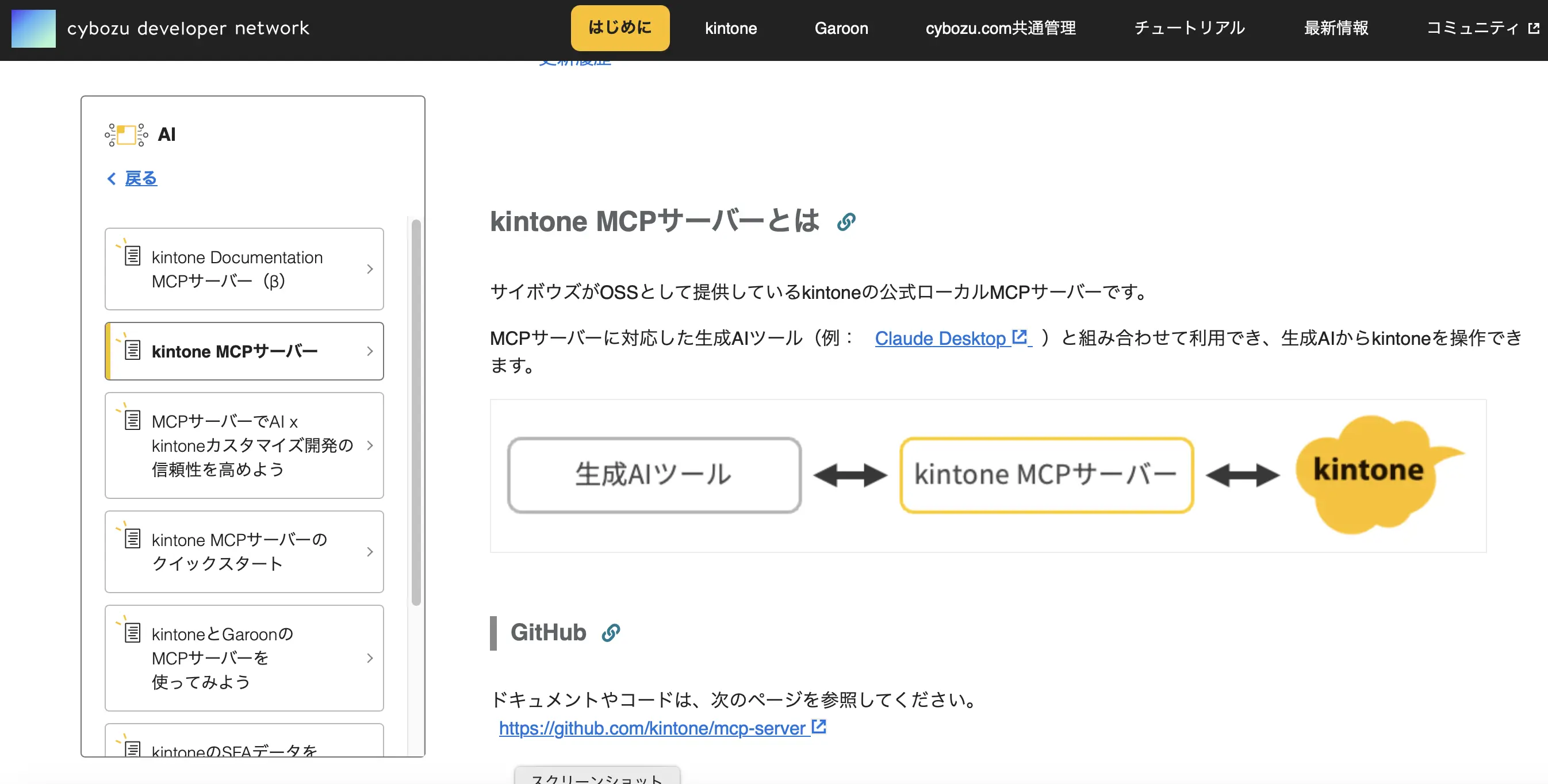The width and height of the screenshot is (1548, 784).
Task: Click document icon of kintone Documentation MCPサーバー
Action: tap(132, 255)
